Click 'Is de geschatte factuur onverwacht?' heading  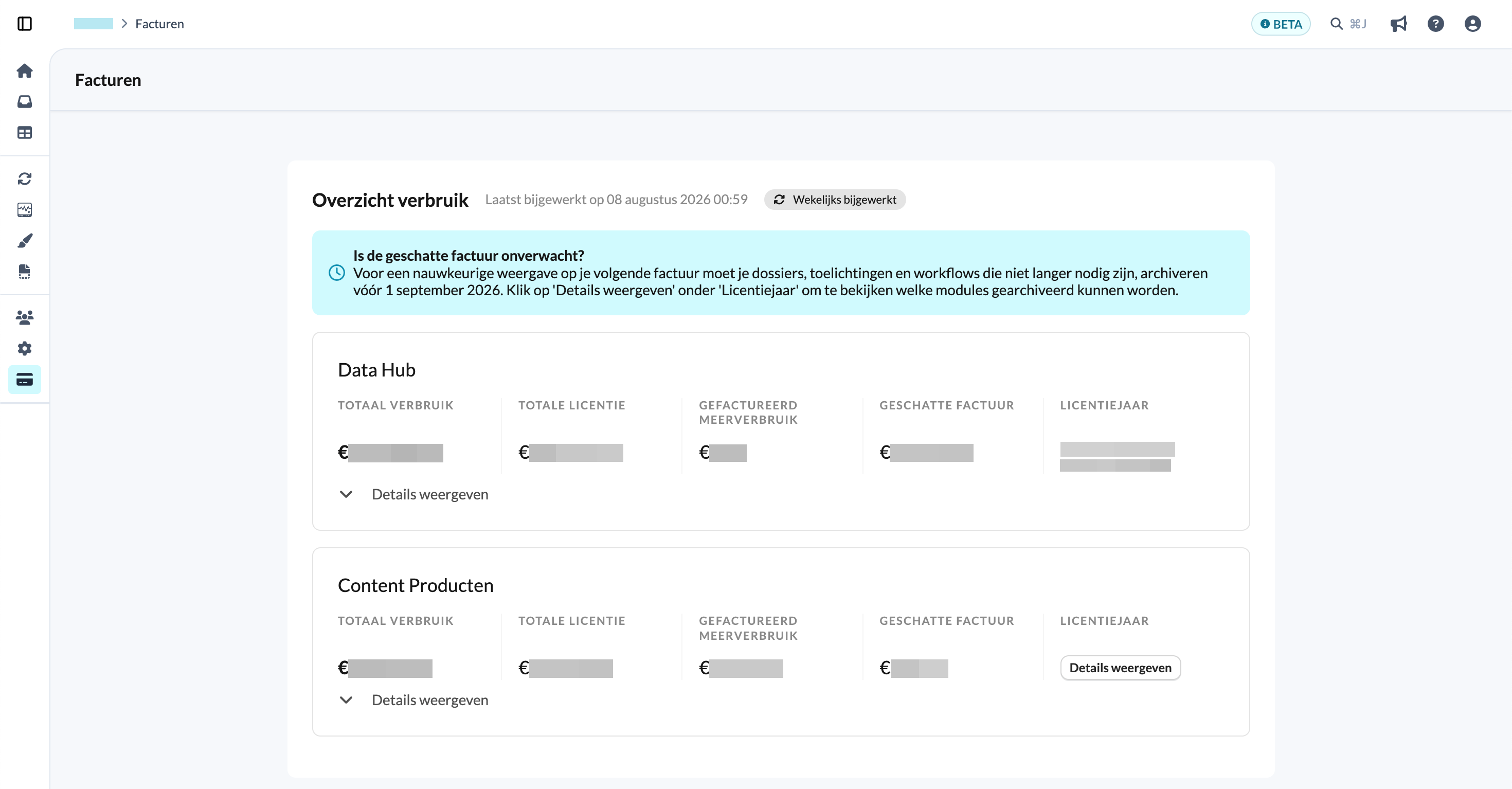tap(469, 255)
